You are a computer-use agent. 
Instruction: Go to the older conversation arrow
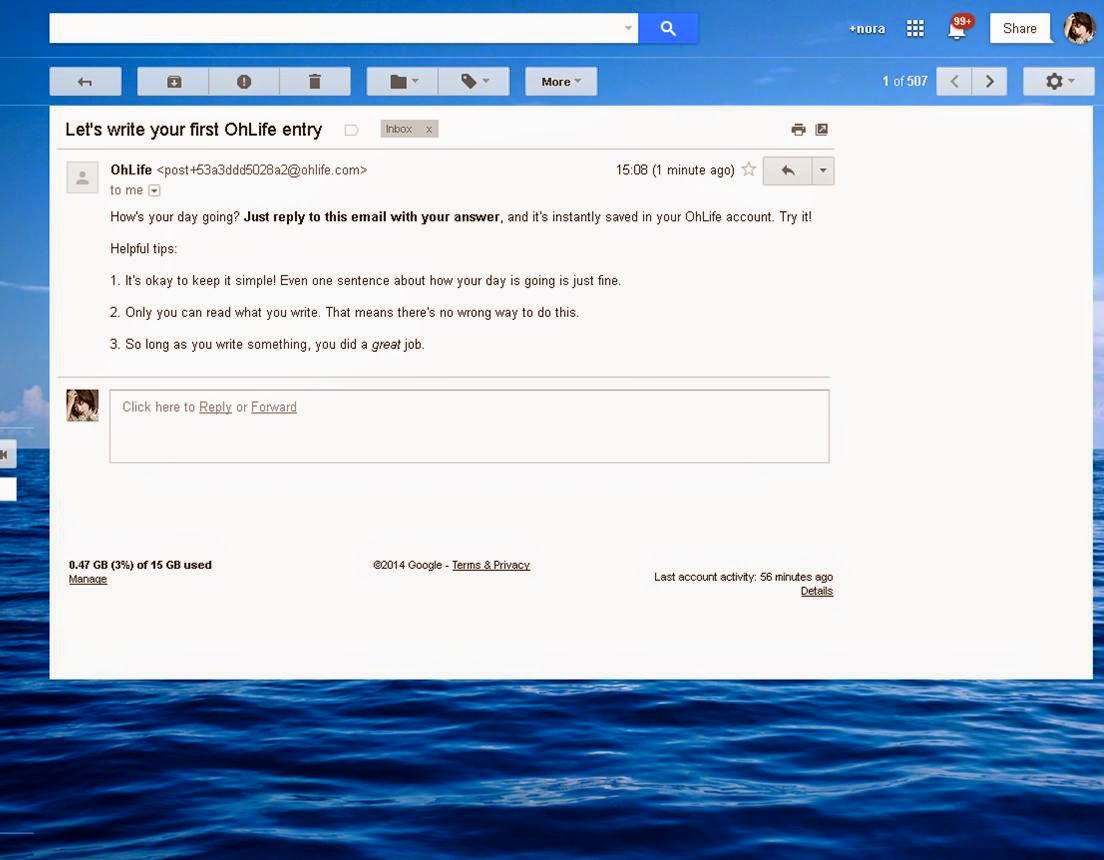tap(989, 82)
